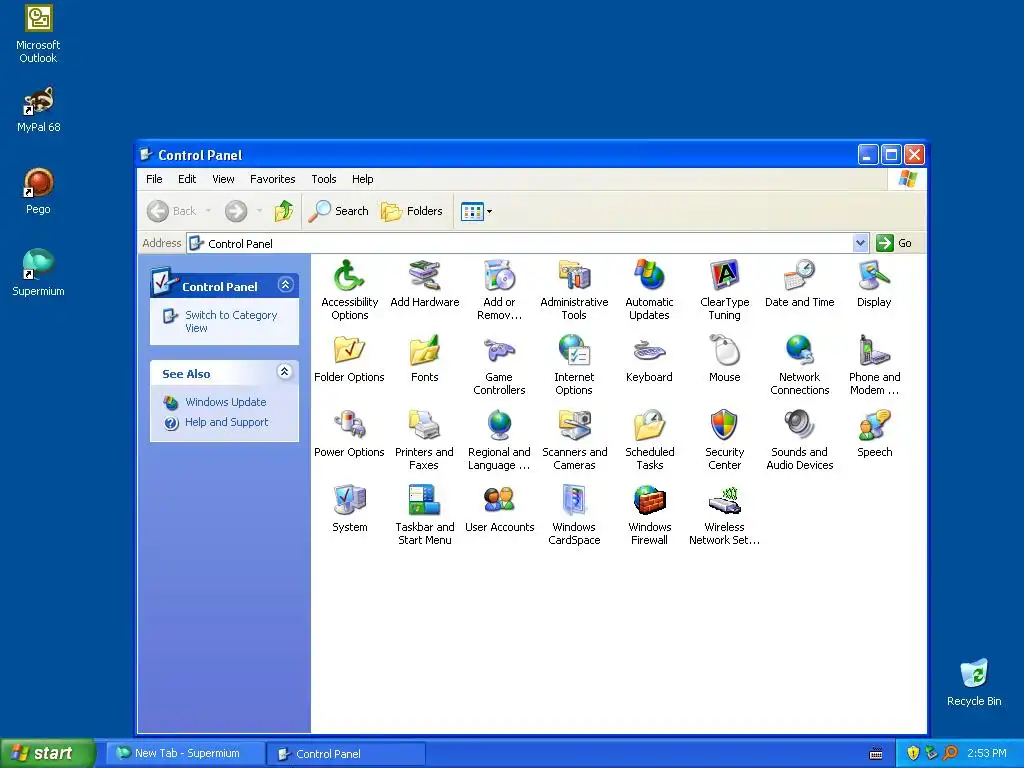The width and height of the screenshot is (1024, 768).
Task: Select Control Panel taskbar button
Action: [346, 753]
